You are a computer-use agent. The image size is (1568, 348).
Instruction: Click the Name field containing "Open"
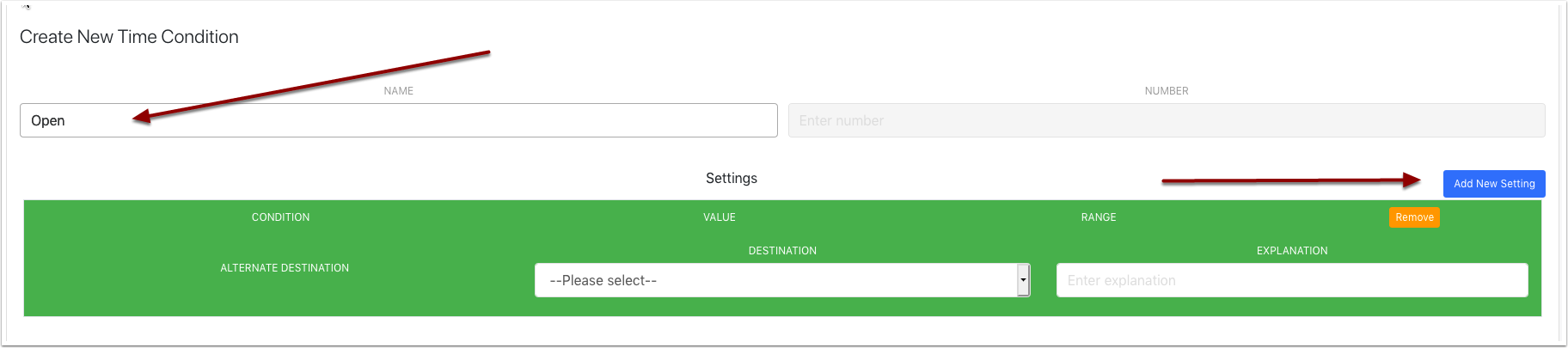(398, 120)
